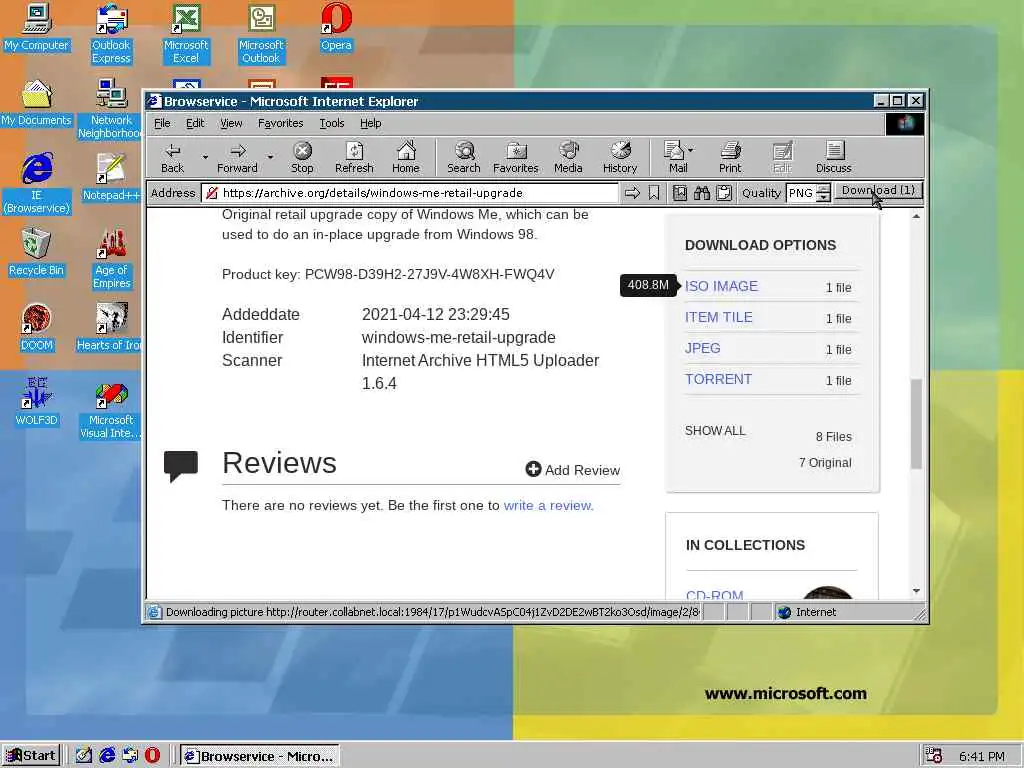Open the View menu
This screenshot has height=768, width=1024.
click(231, 123)
